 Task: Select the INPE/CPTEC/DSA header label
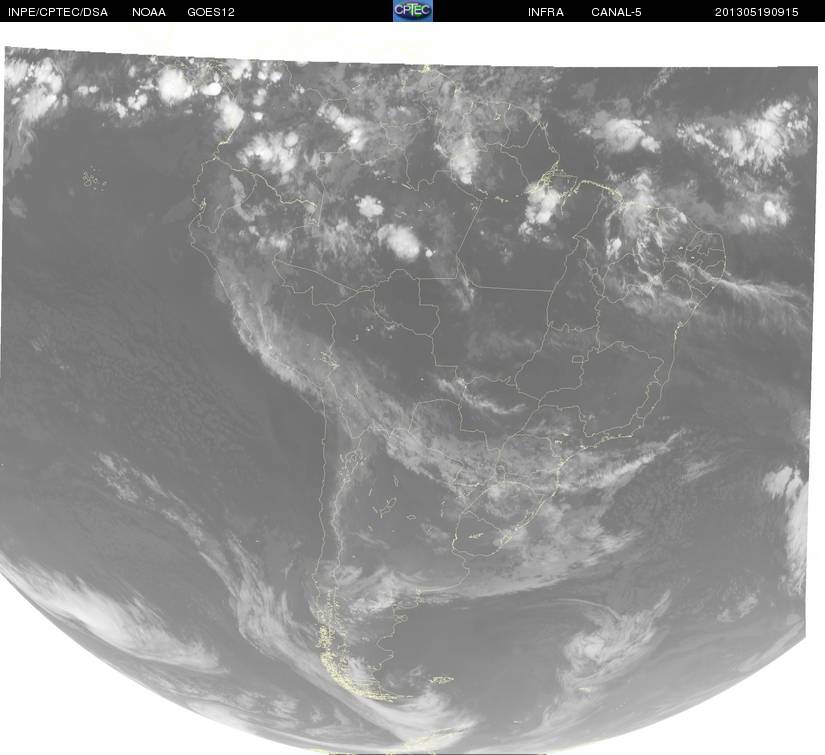click(58, 12)
